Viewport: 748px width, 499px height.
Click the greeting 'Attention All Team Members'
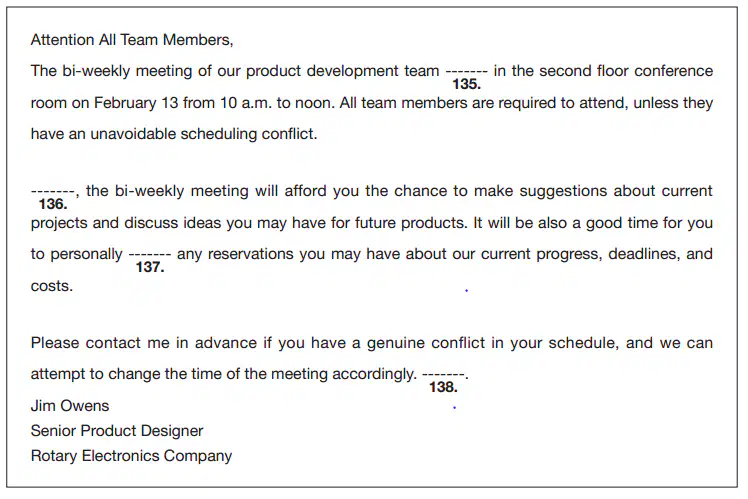pyautogui.click(x=132, y=40)
